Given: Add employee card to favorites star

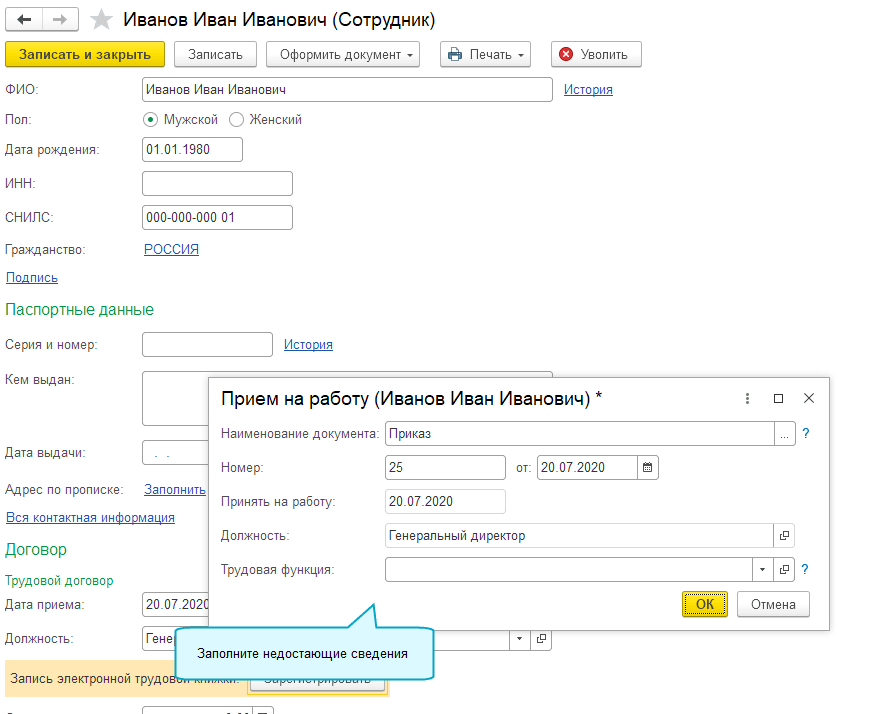Looking at the screenshot, I should 101,20.
